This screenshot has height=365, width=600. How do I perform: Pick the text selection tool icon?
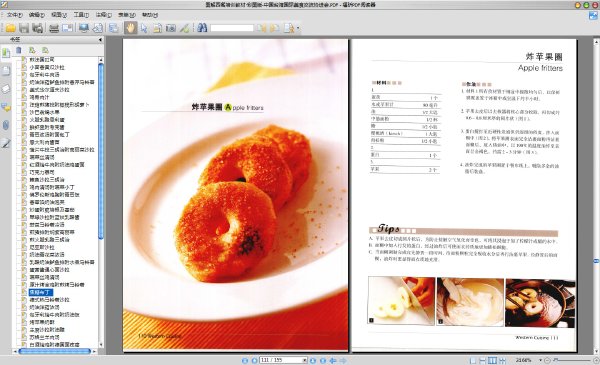tap(157, 28)
